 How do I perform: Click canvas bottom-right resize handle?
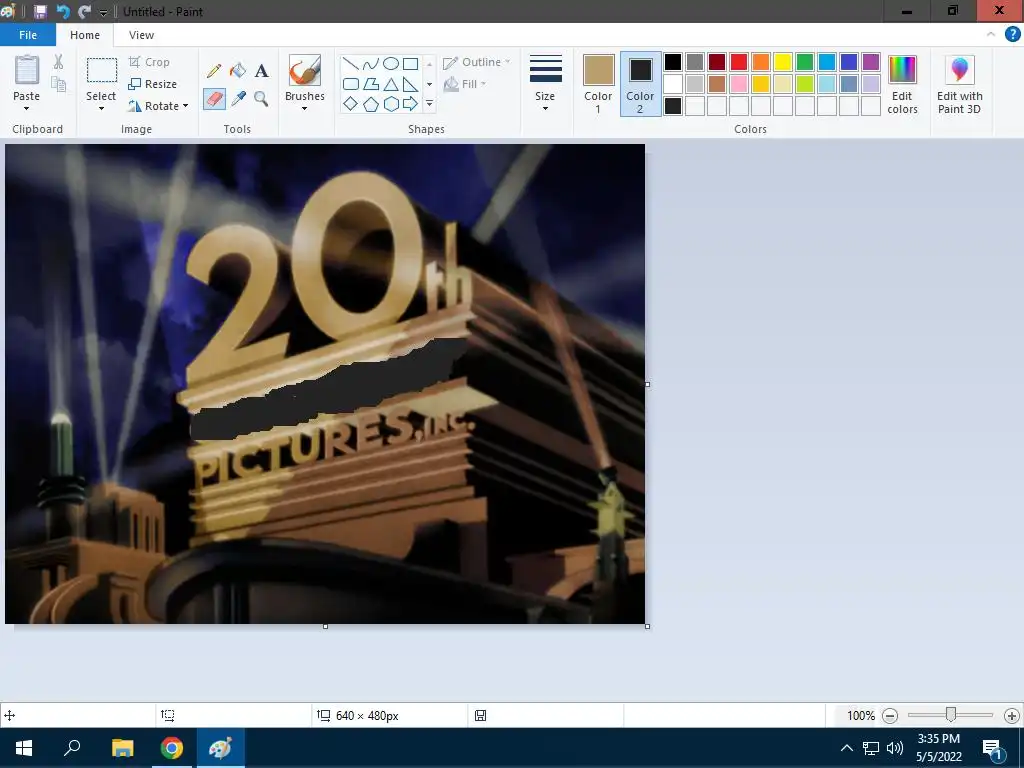pos(647,626)
